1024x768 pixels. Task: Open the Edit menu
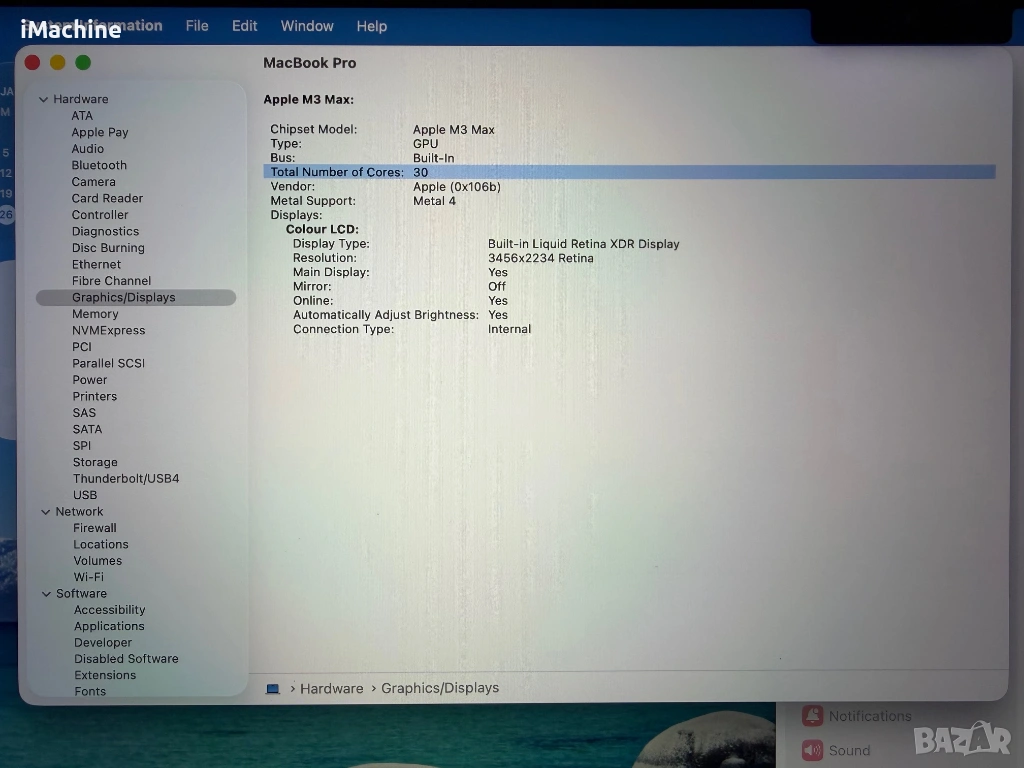click(245, 26)
